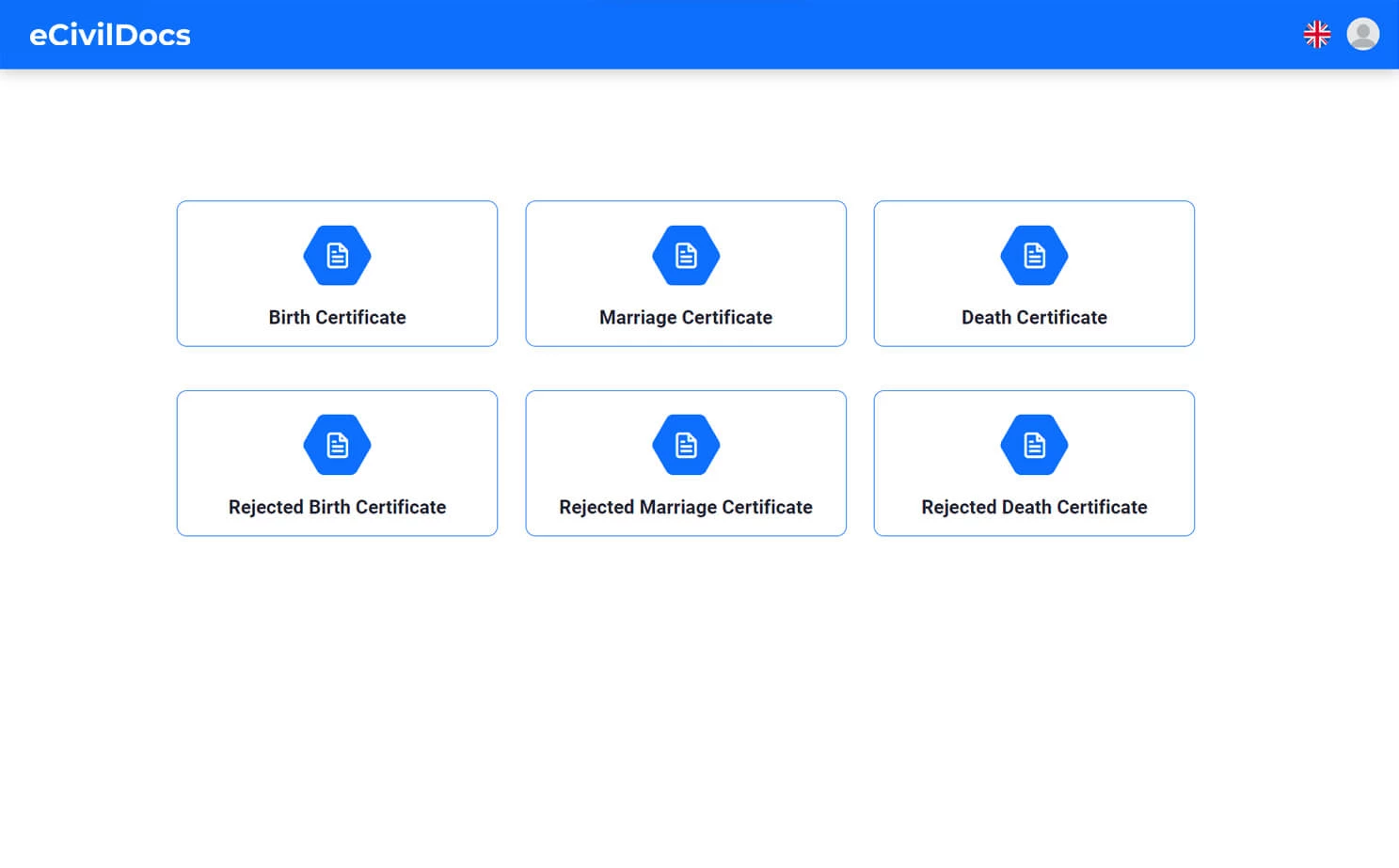Select the Birth Certificate card

coord(337,273)
